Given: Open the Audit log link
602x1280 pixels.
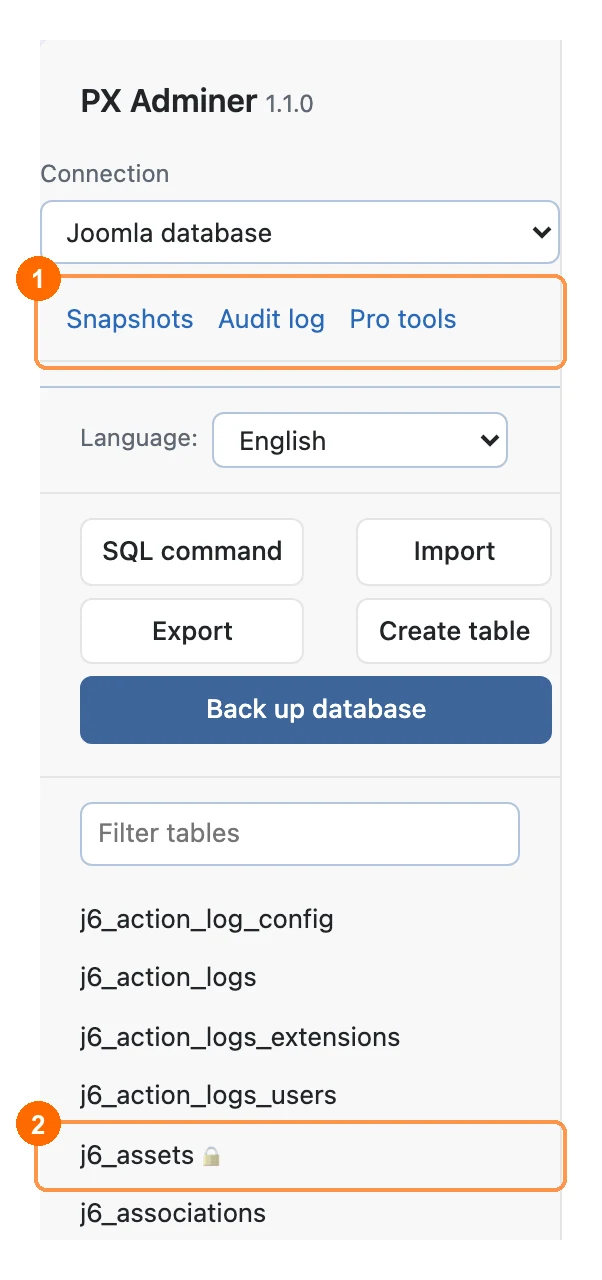Looking at the screenshot, I should point(271,319).
